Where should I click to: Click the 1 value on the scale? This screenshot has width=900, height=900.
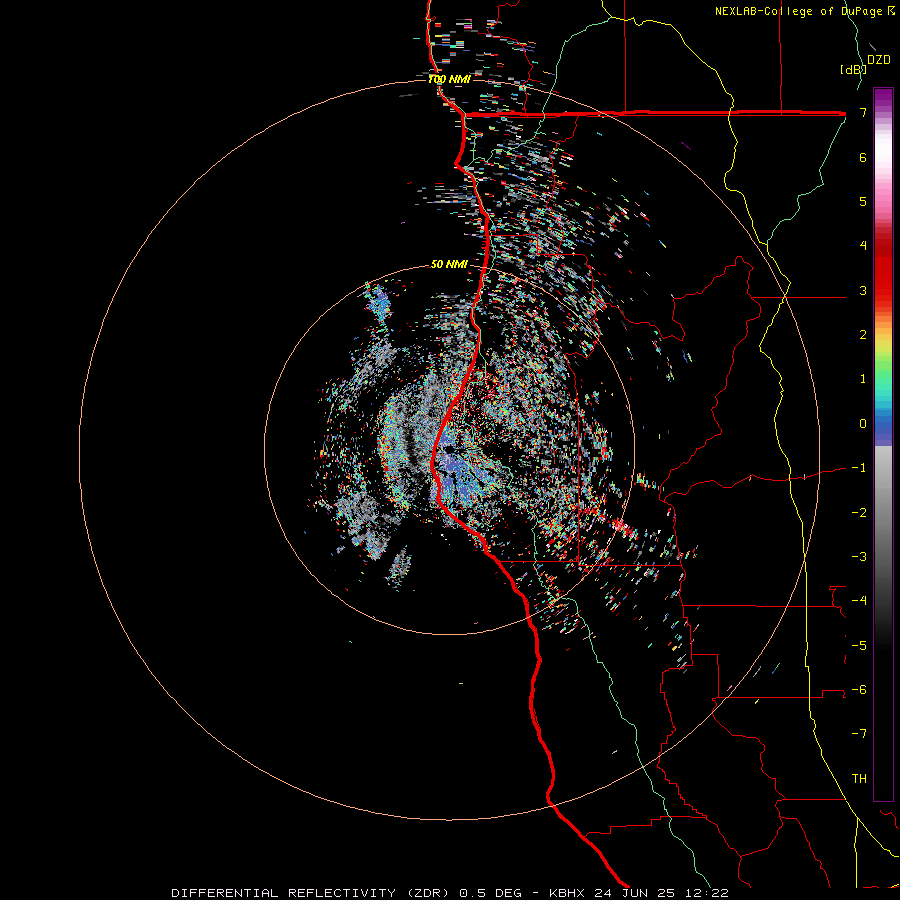pyautogui.click(x=863, y=379)
